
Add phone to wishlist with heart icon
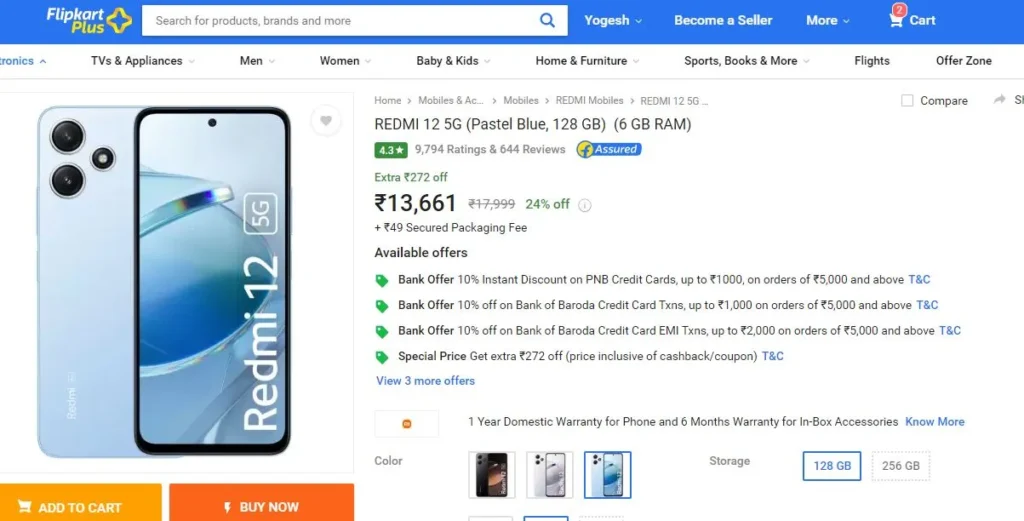pos(326,120)
